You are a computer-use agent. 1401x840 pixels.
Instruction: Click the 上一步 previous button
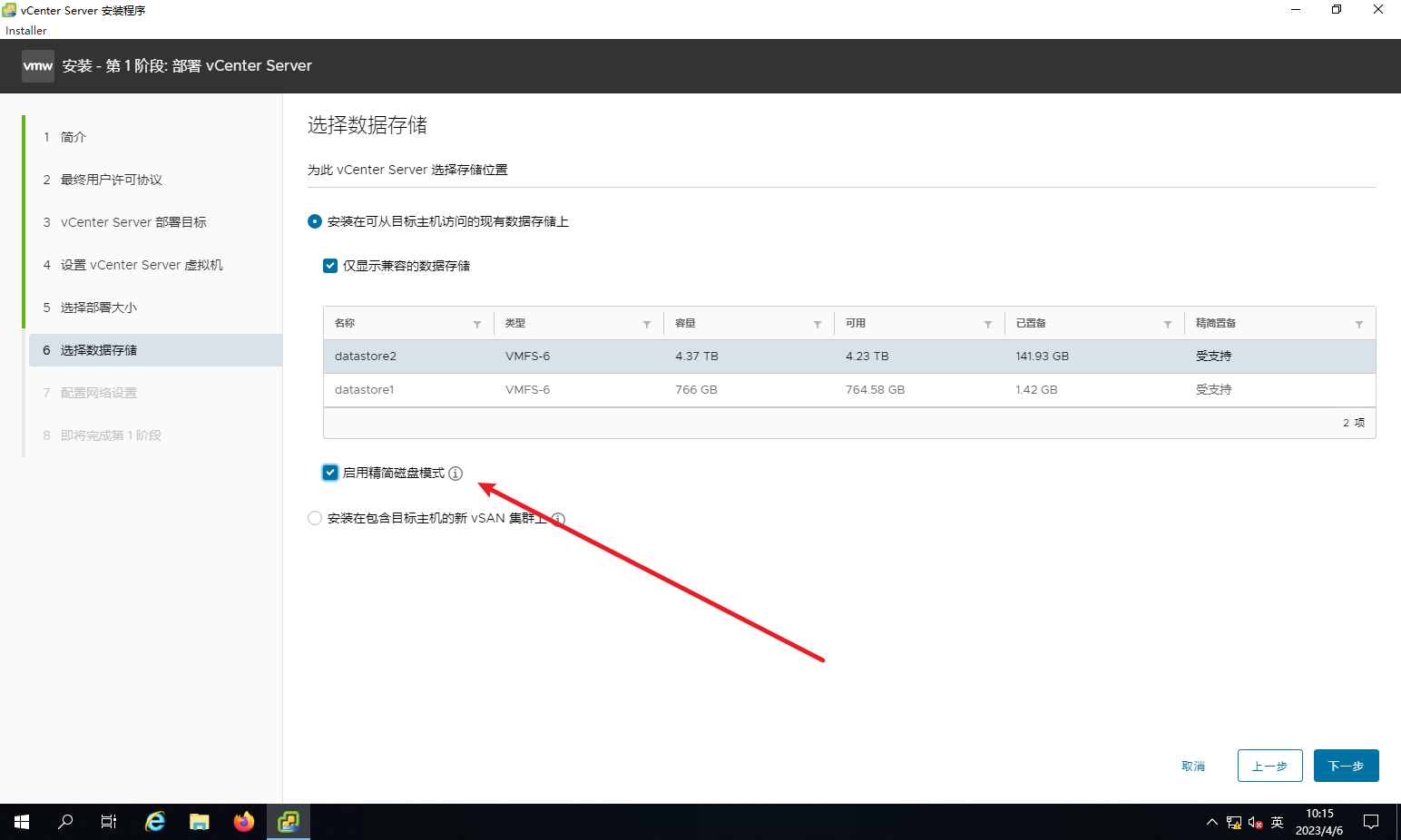[1269, 766]
